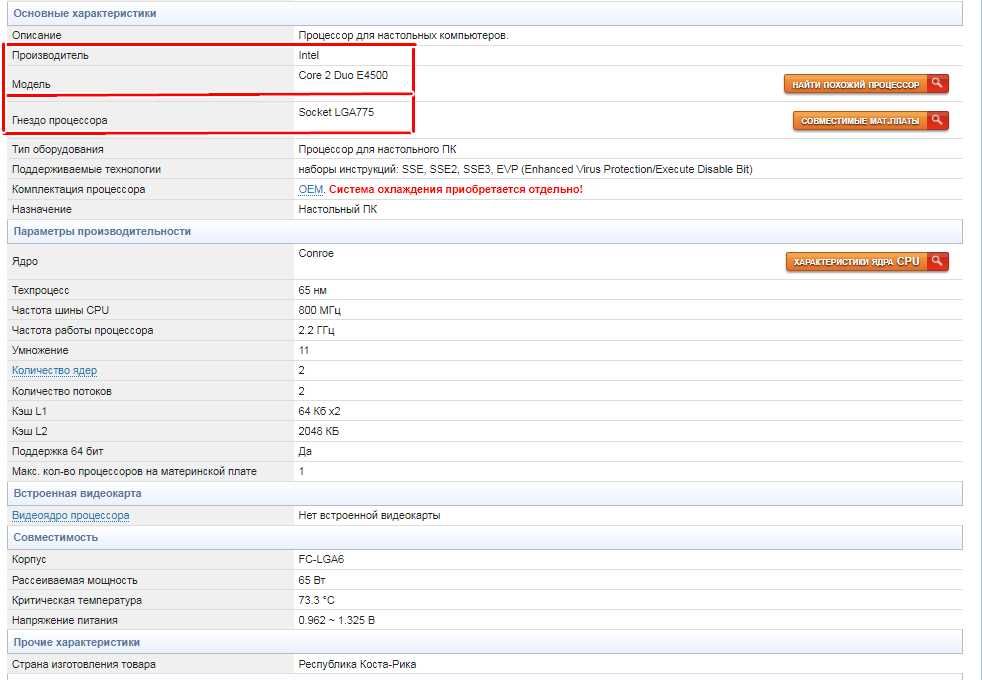Click the ХАРАКТЕРИСТИКИ ЯДРА CPU button
Screen dimensions: 982x680
tap(867, 261)
